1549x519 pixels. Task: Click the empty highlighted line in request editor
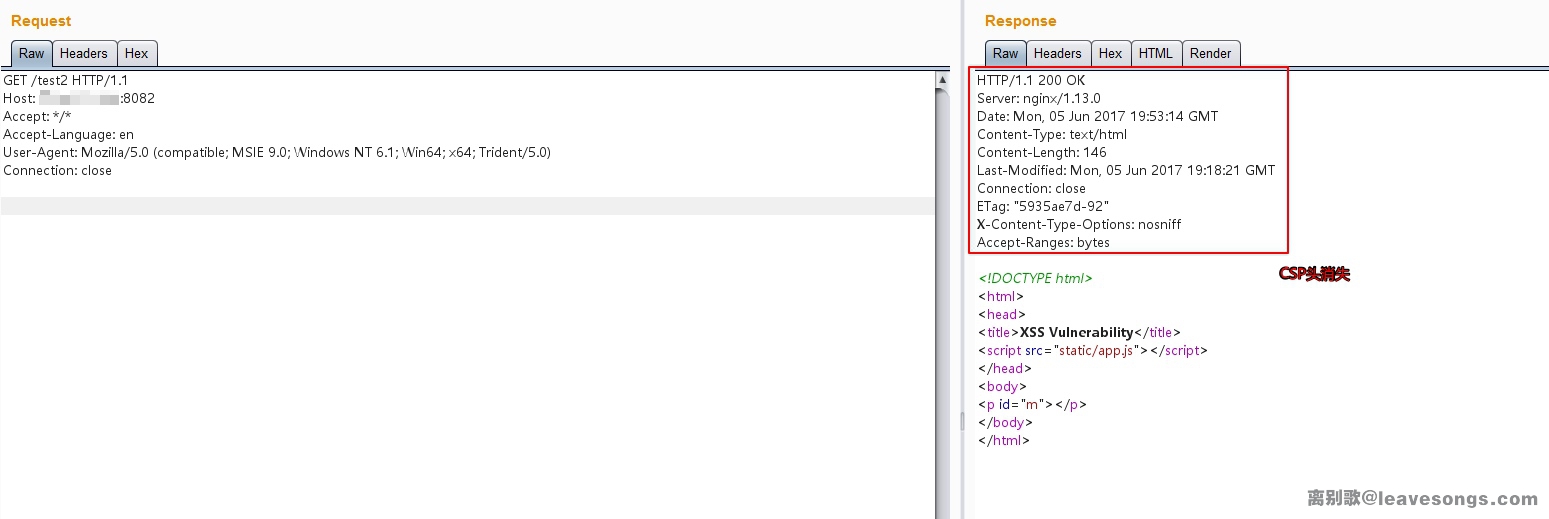[x=468, y=206]
